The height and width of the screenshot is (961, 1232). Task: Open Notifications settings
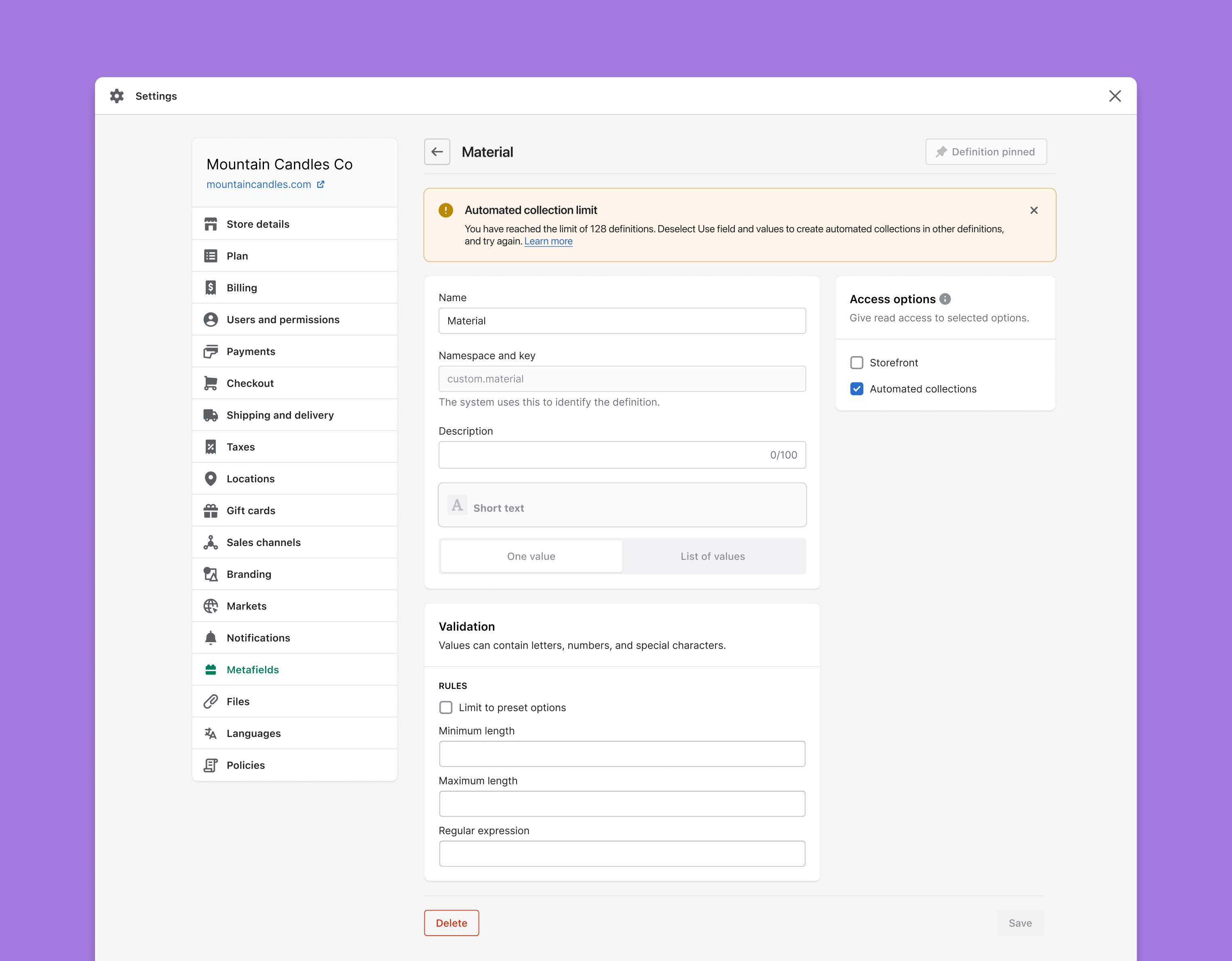coord(295,638)
